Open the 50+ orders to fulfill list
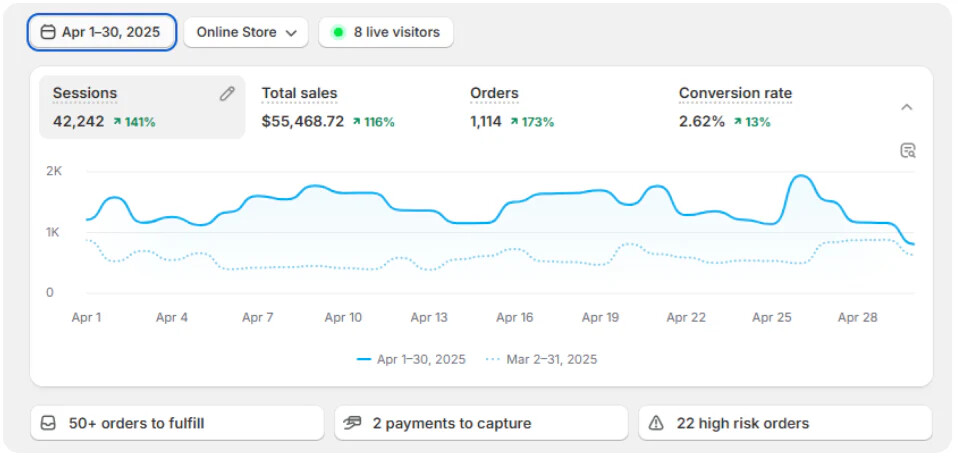Screen dimensions: 958x457 click(177, 423)
